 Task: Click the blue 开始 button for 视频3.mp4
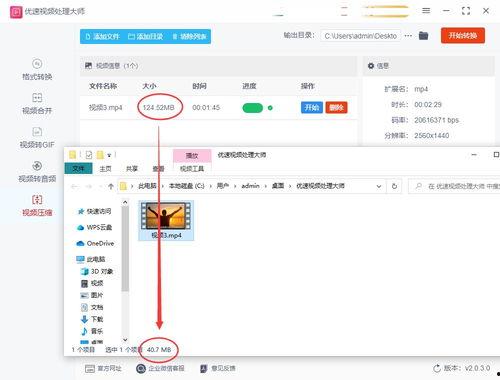pyautogui.click(x=312, y=107)
